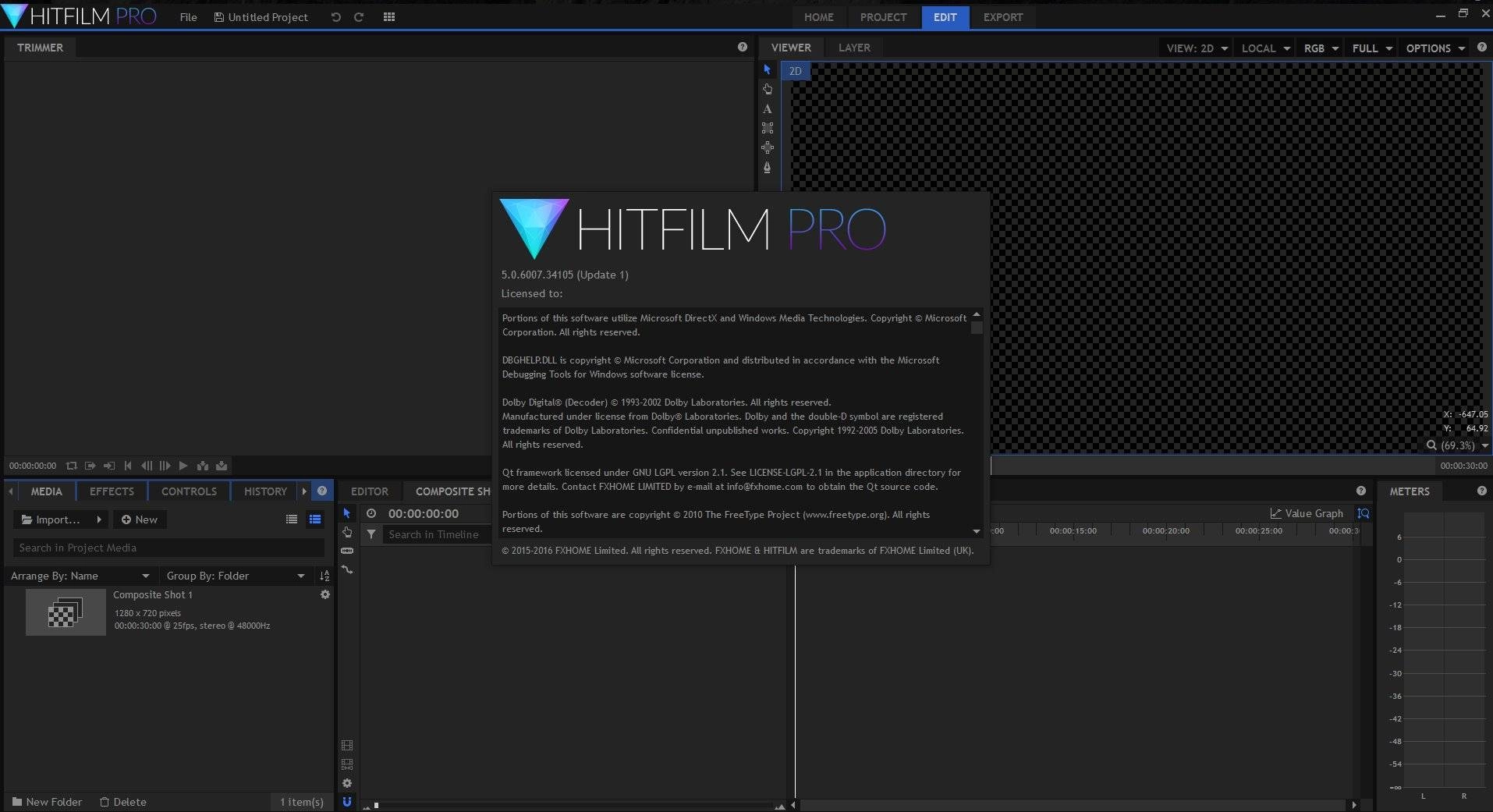Screen dimensions: 1493x812
Task: Select the rectangle mask tool in Viewer
Action: click(x=768, y=128)
